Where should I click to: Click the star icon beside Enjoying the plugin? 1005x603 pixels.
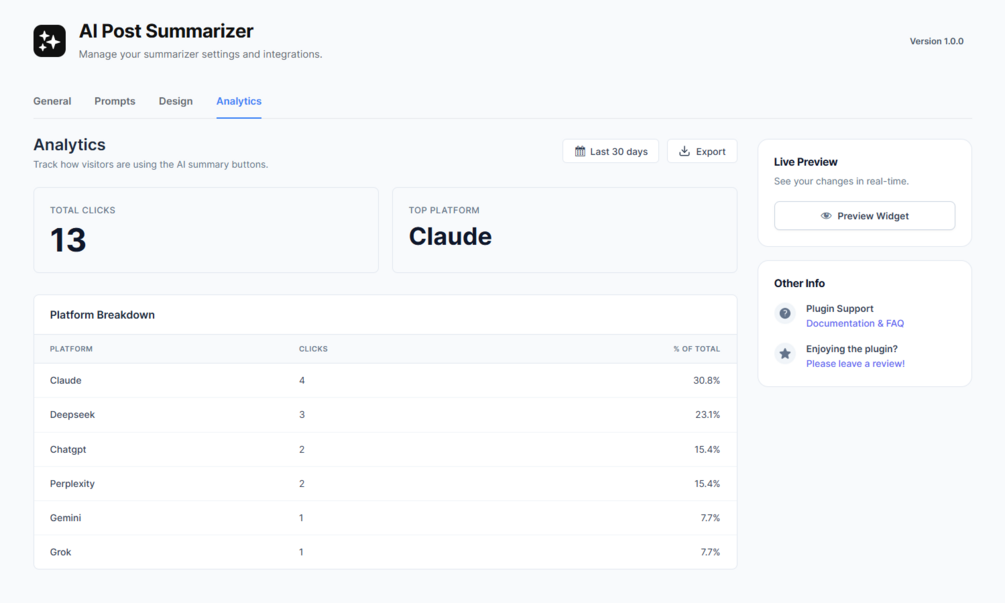click(x=785, y=354)
